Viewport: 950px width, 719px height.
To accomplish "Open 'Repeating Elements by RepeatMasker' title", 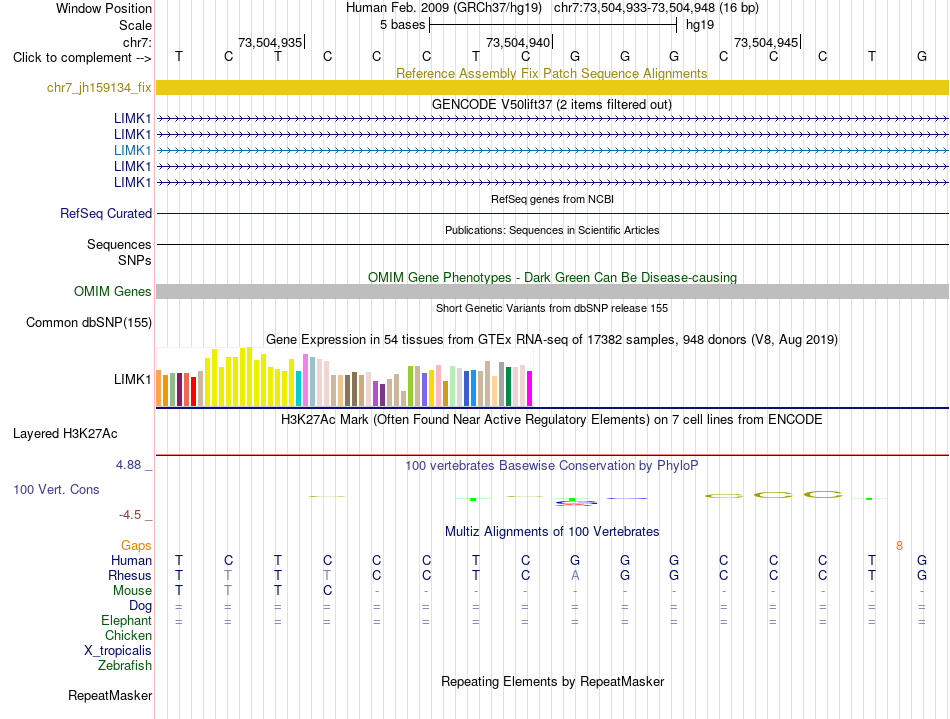I will tap(553, 681).
